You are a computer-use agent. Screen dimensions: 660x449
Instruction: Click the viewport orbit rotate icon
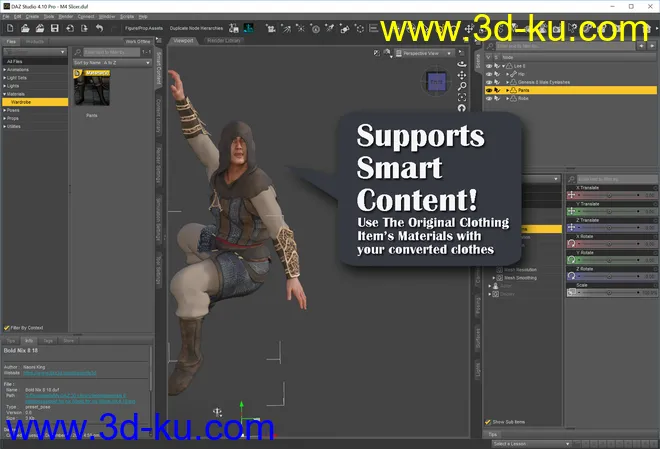click(461, 62)
